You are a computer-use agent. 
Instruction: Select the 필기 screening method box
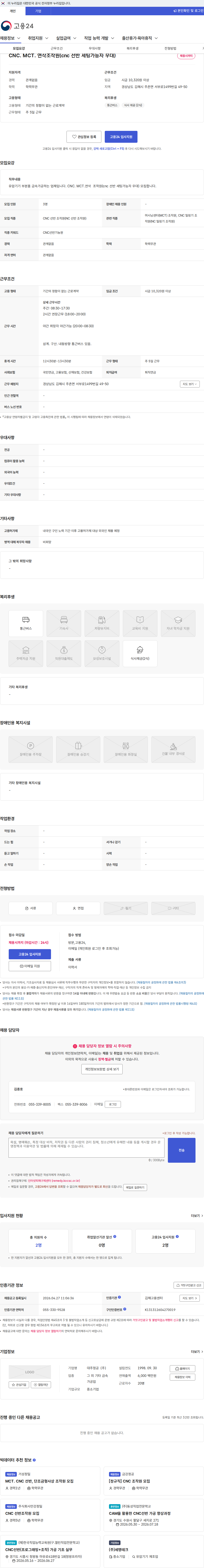(125, 908)
